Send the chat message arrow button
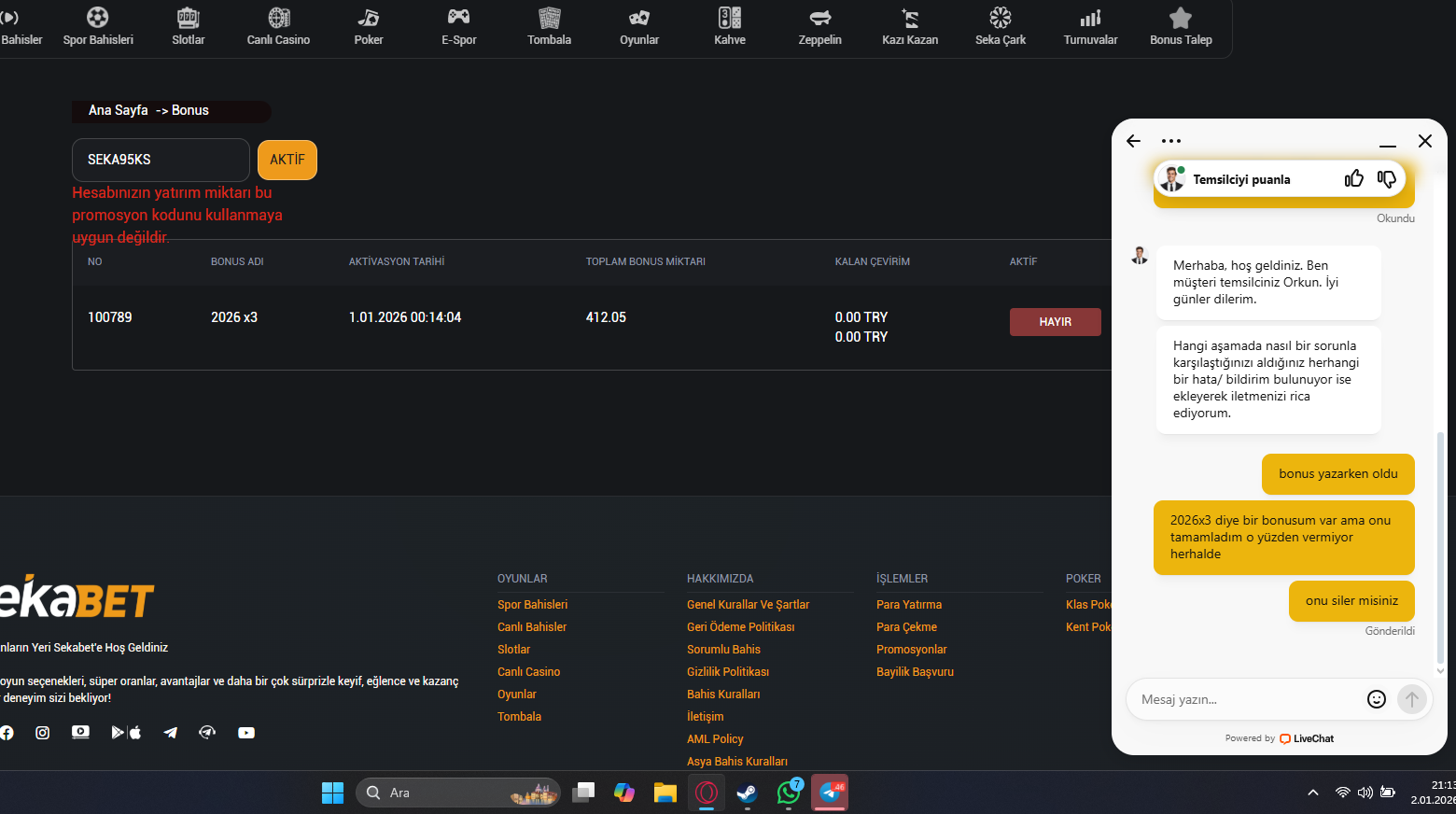This screenshot has height=814, width=1456. point(1412,699)
